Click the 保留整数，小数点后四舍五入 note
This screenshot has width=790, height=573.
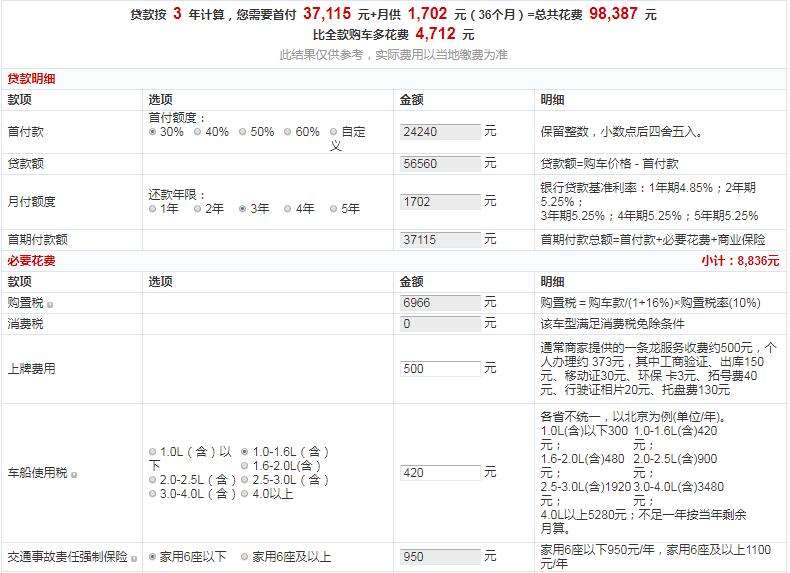[621, 132]
